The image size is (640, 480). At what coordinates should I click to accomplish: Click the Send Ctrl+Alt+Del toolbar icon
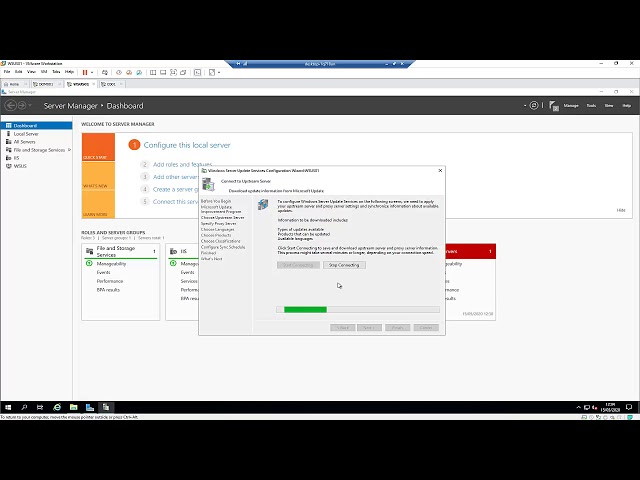point(105,72)
